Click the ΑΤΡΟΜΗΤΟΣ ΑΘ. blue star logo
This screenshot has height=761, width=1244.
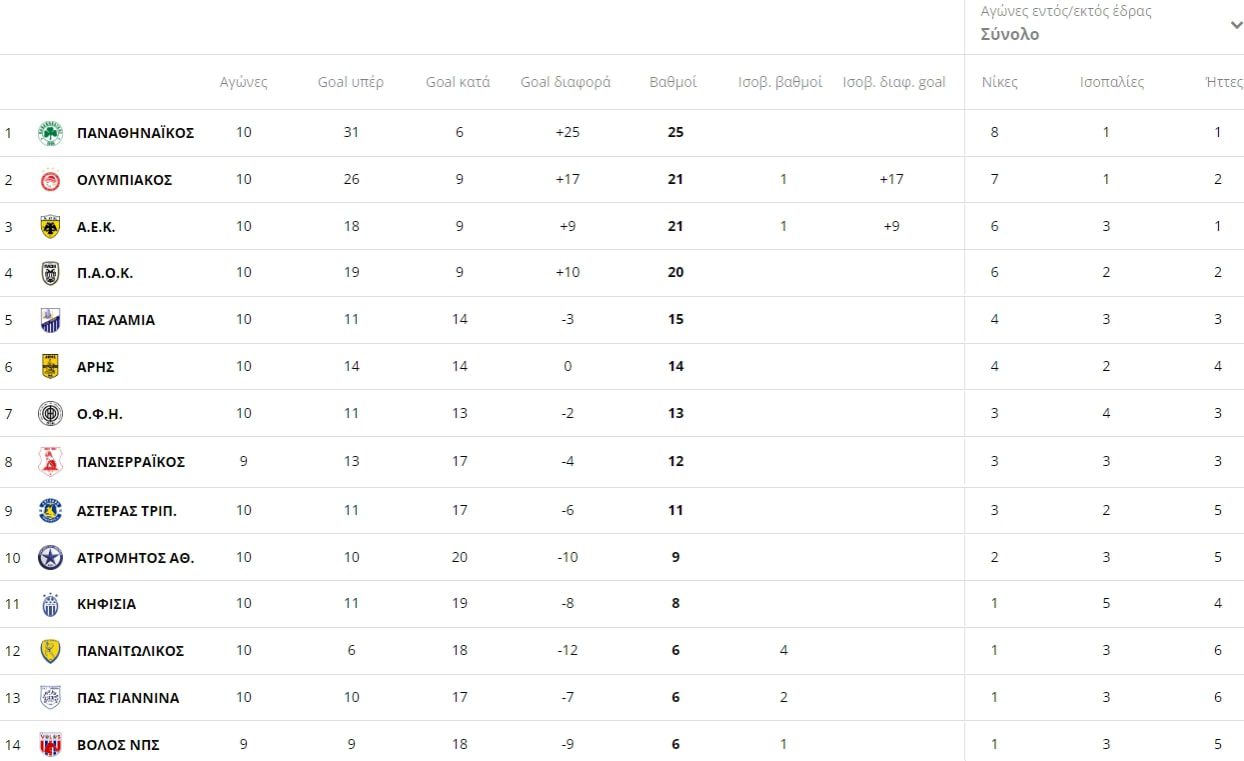[x=50, y=558]
